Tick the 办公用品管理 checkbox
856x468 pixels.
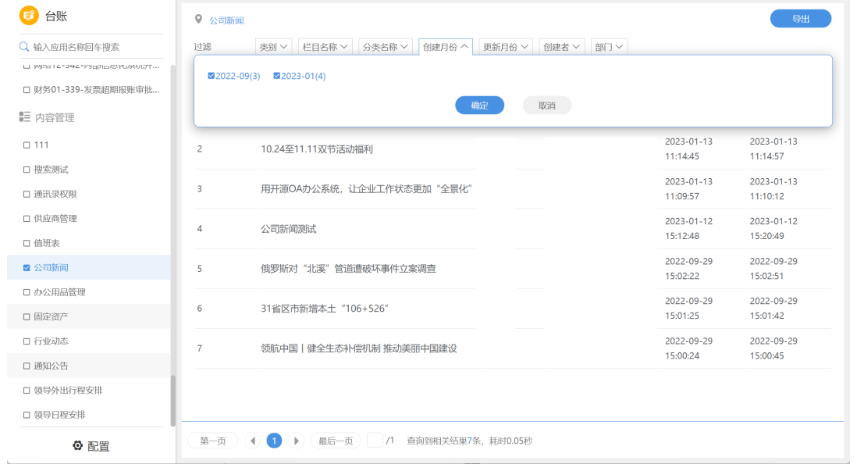tap(26, 292)
